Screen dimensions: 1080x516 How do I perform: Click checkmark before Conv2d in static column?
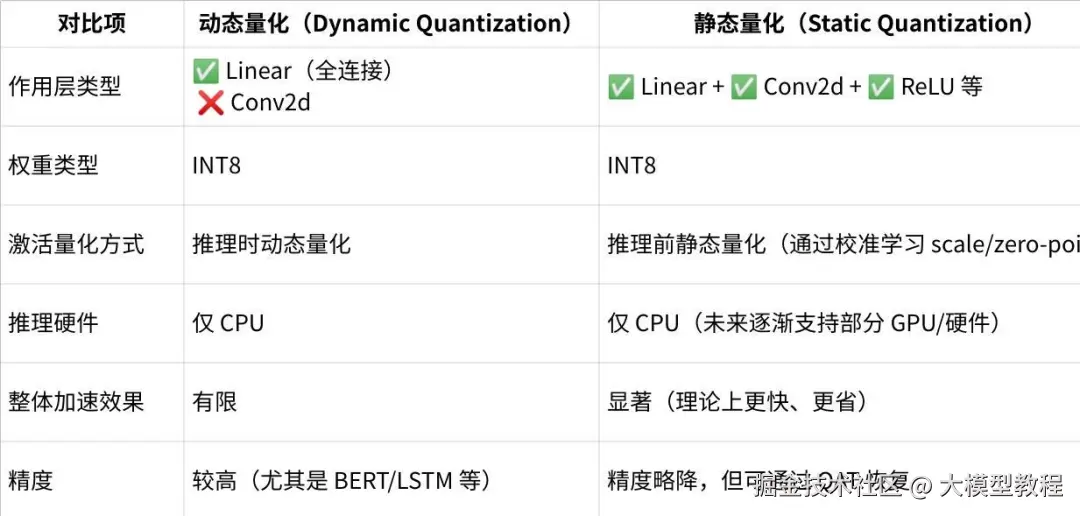tap(743, 87)
